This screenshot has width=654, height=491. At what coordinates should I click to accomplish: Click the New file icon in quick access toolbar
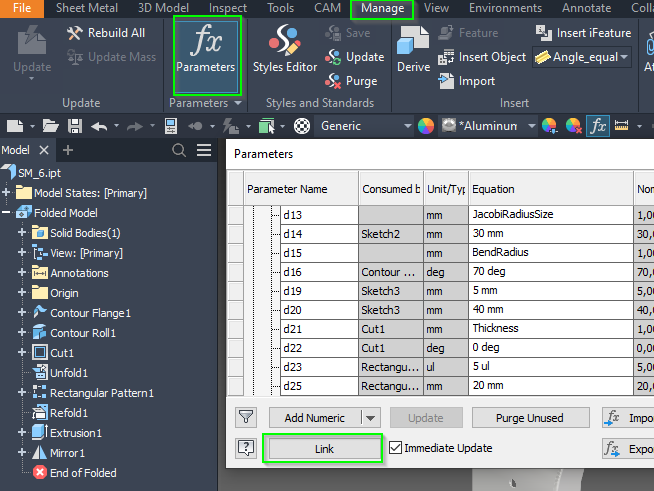(x=15, y=126)
